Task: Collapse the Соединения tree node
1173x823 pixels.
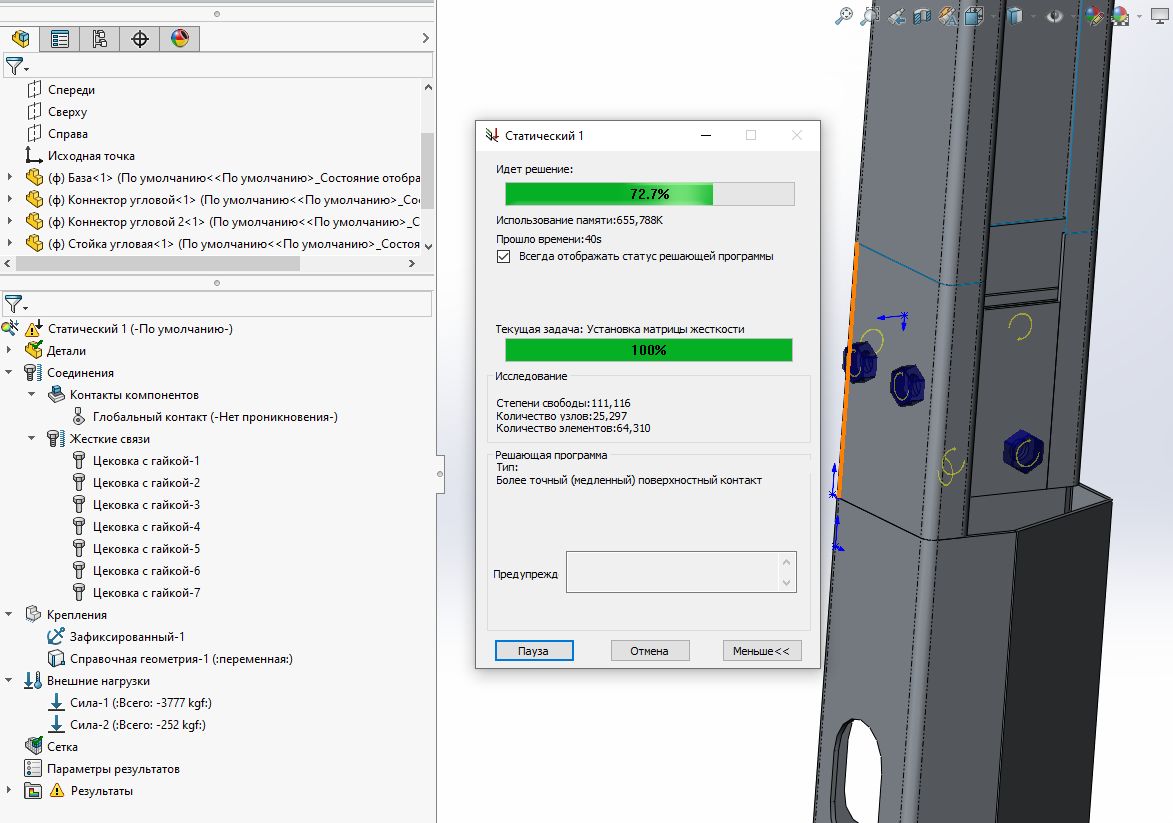Action: coord(9,373)
